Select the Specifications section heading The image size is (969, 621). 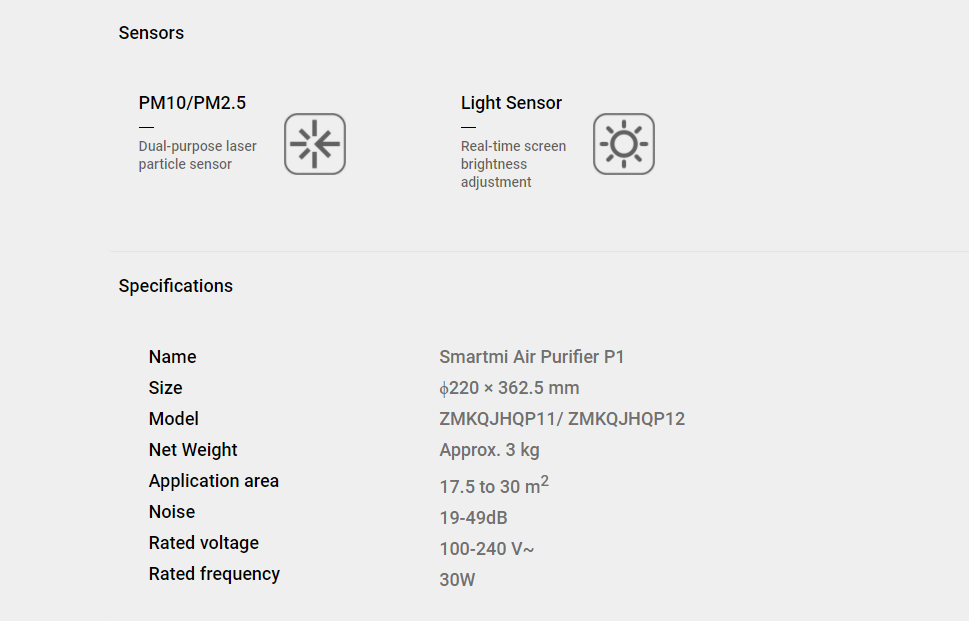(x=176, y=286)
